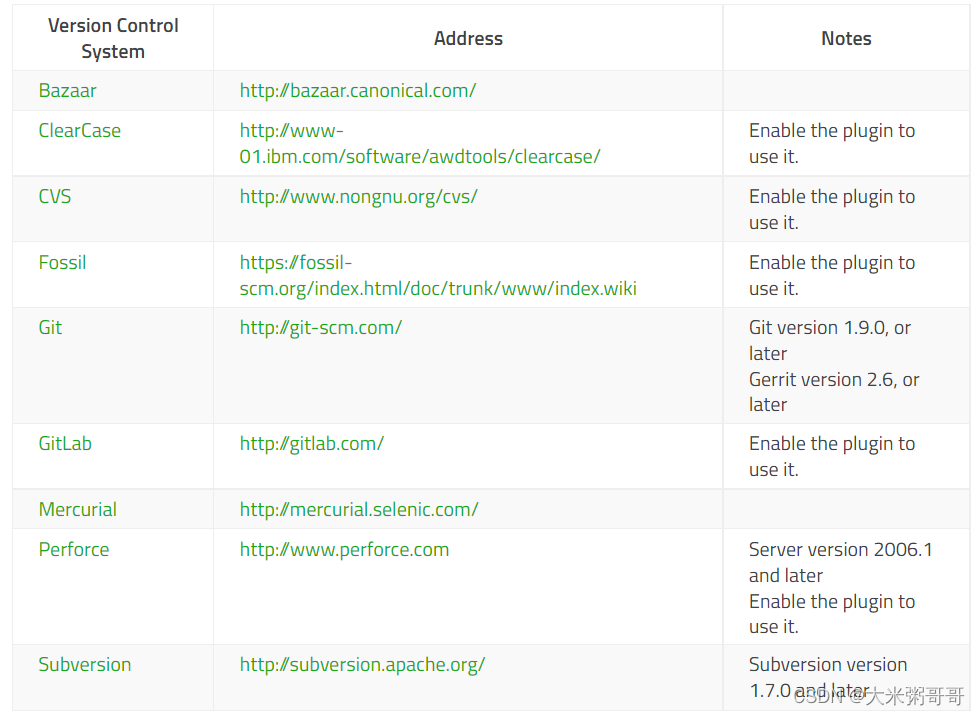The height and width of the screenshot is (715, 980).
Task: Click the Address column header
Action: (x=468, y=39)
